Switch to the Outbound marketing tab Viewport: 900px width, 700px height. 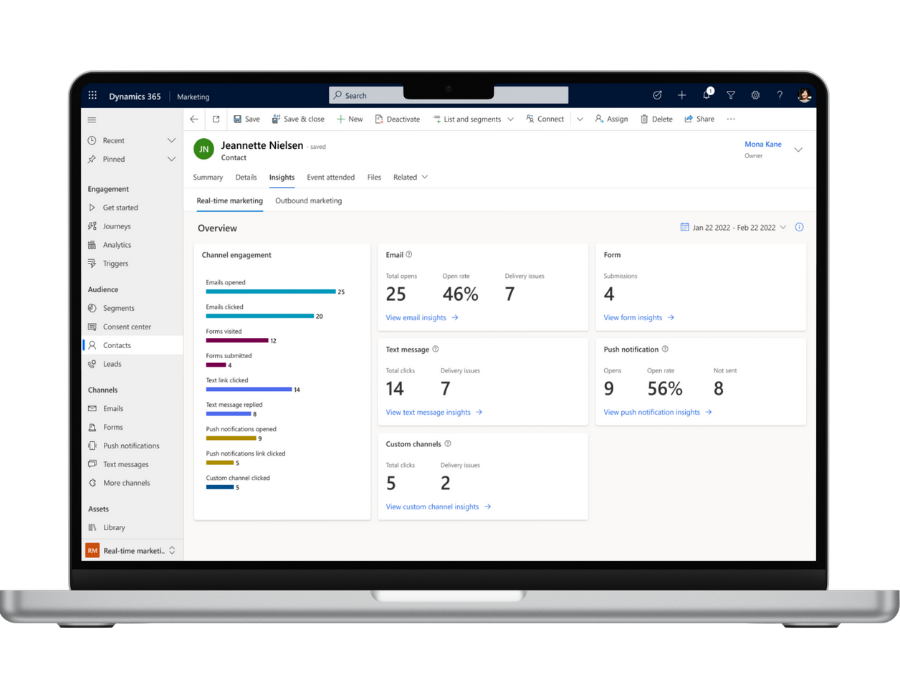308,201
